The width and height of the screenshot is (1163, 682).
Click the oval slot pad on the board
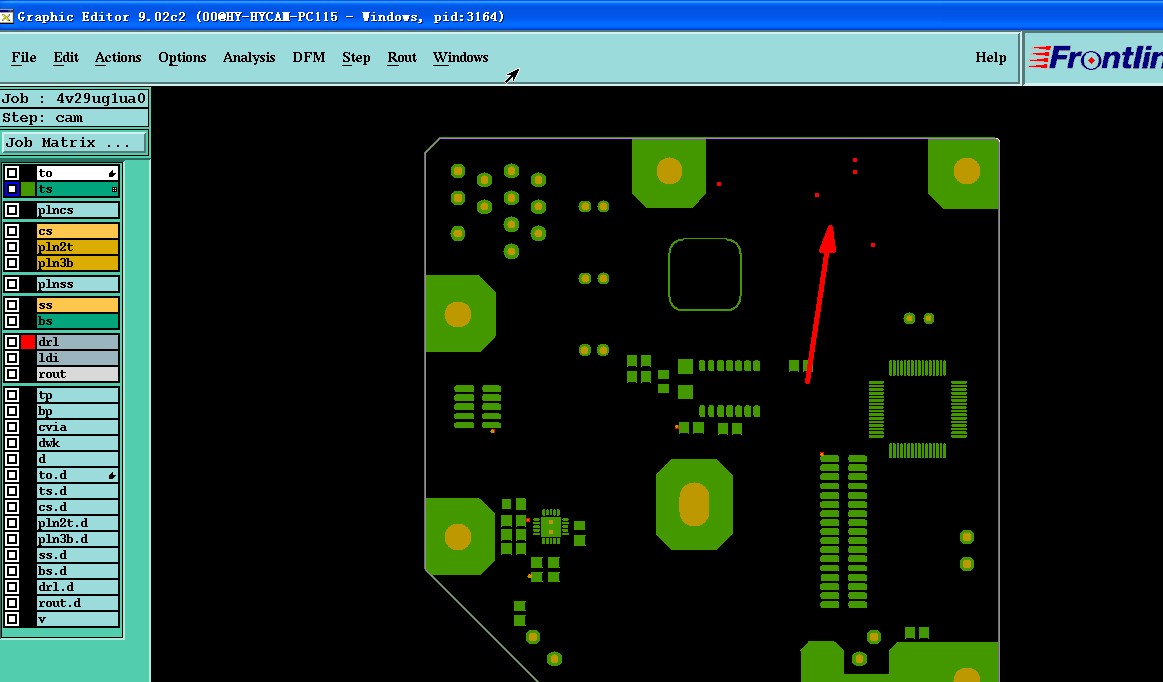coord(694,504)
